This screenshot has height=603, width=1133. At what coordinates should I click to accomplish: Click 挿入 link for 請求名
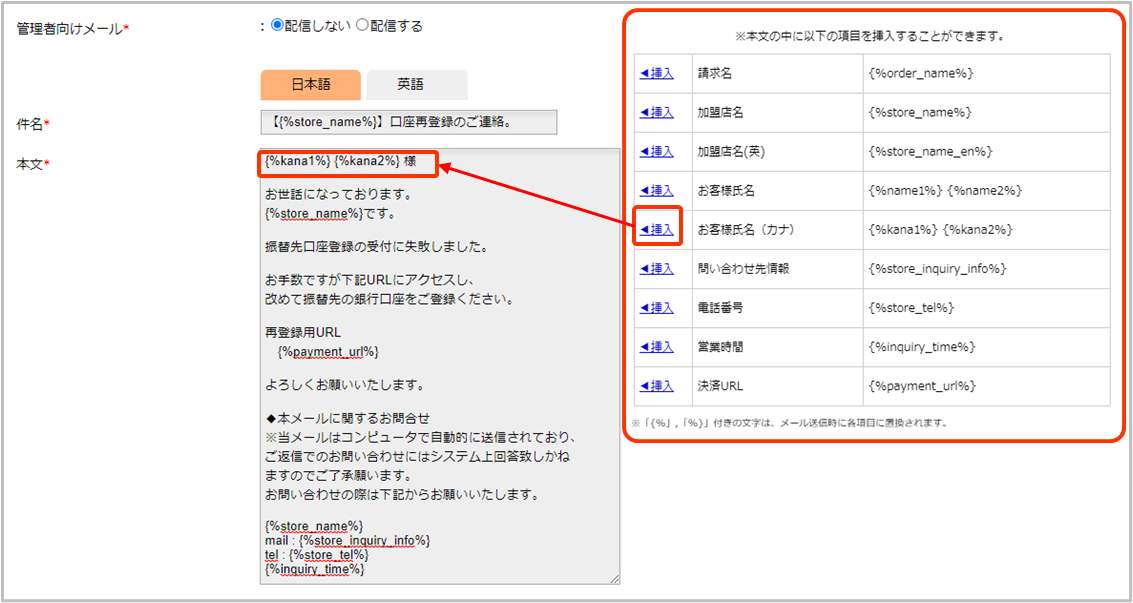point(656,74)
